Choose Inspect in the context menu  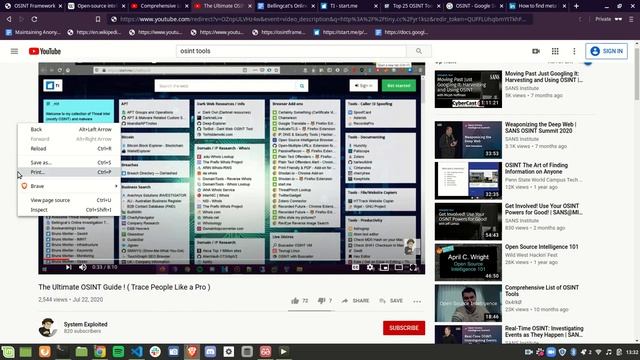tap(69, 210)
